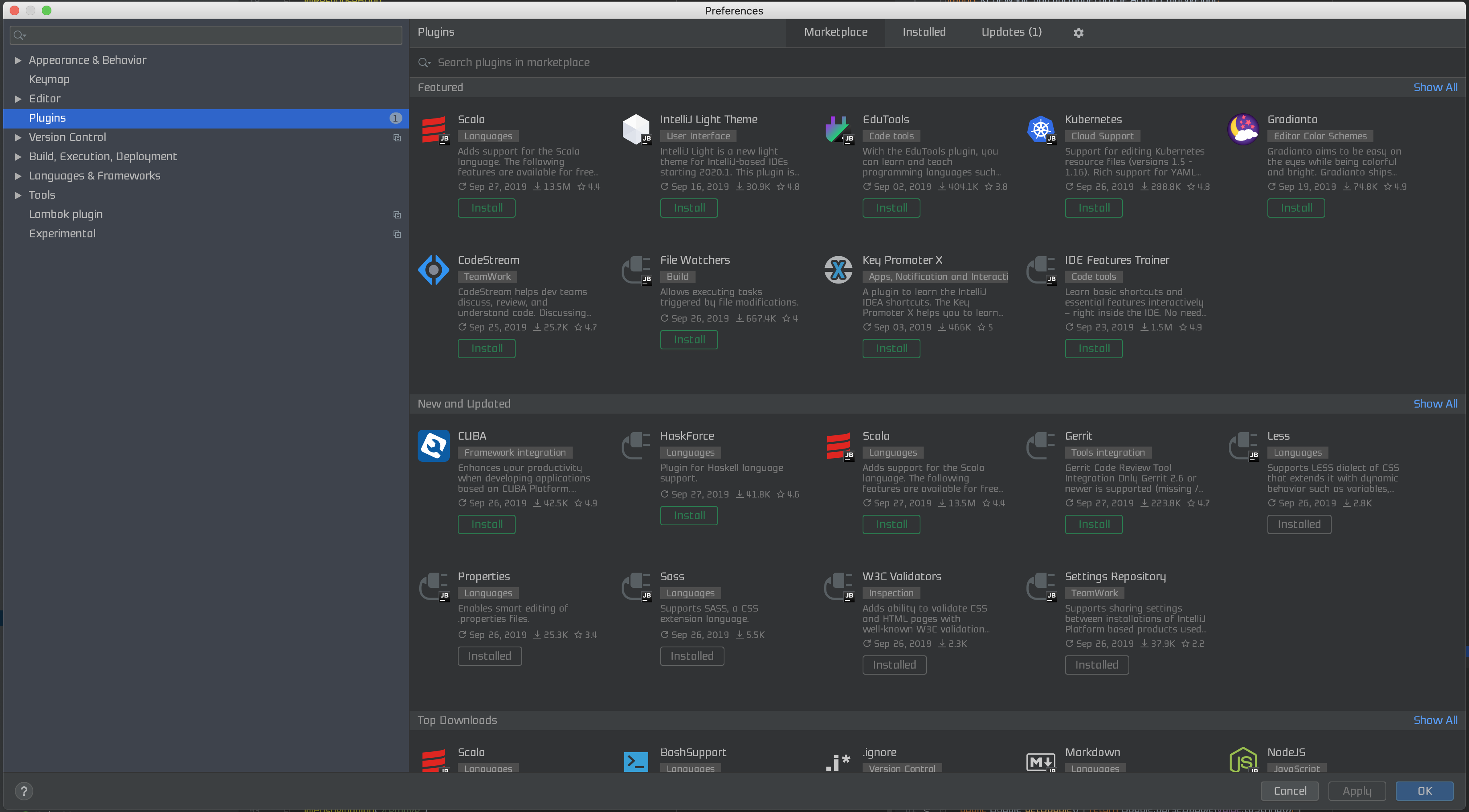Expand Languages & Frameworks node
Viewport: 1469px width, 812px height.
(x=18, y=176)
